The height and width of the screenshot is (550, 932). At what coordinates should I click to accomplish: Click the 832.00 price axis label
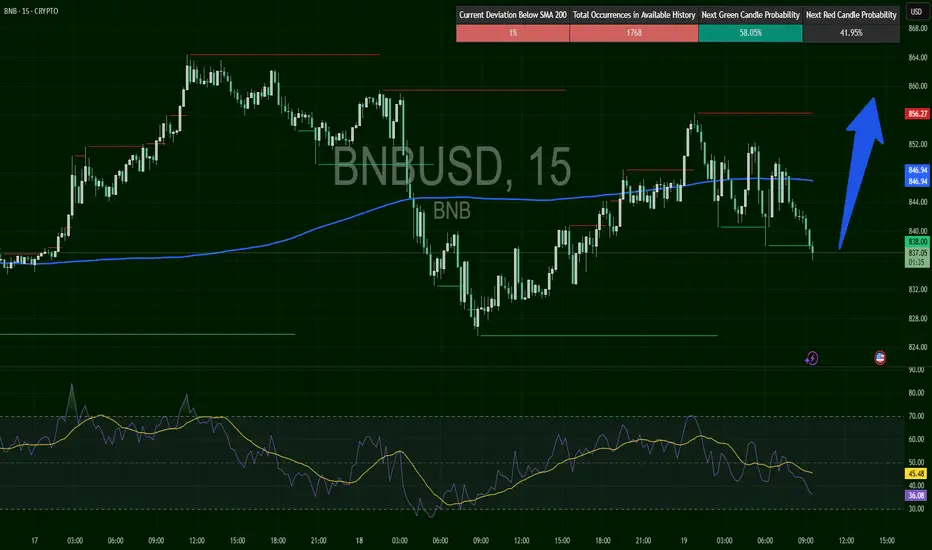tap(917, 289)
